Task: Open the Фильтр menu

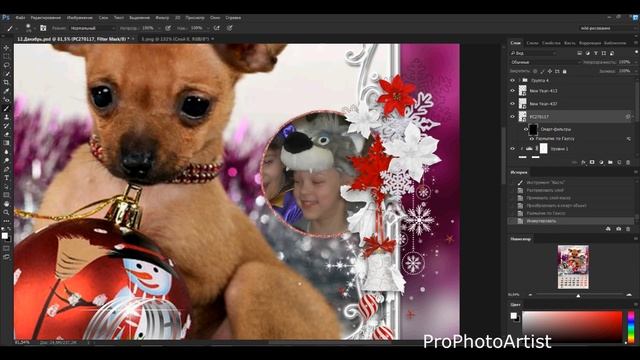Action: pos(162,18)
